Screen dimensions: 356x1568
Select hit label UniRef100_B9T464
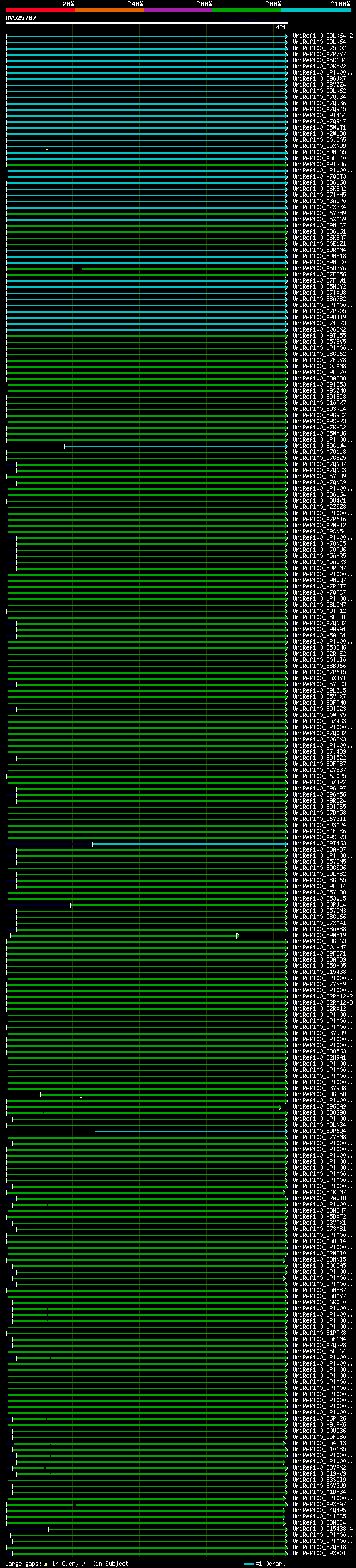click(319, 115)
